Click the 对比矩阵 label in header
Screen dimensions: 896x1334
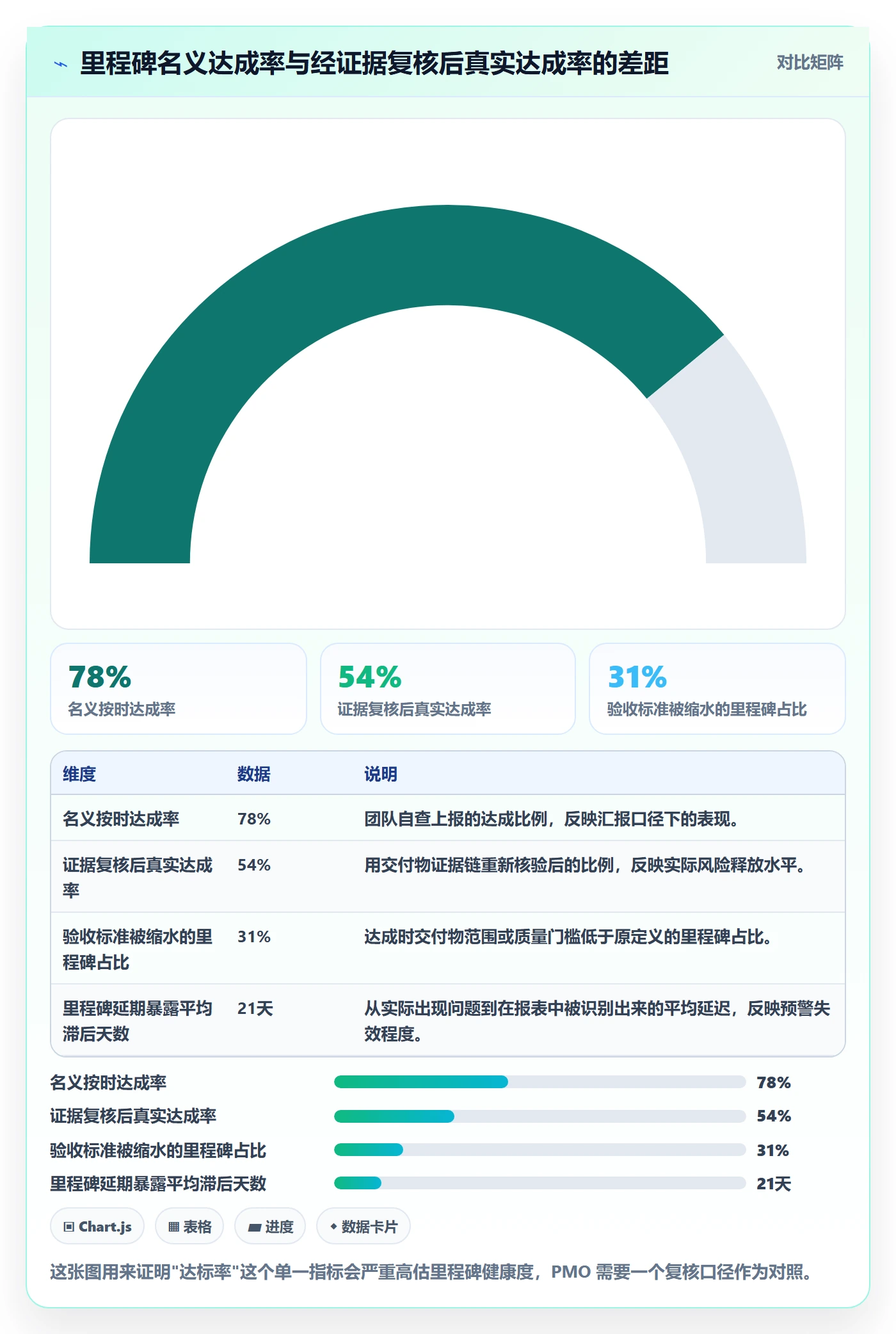click(x=810, y=63)
